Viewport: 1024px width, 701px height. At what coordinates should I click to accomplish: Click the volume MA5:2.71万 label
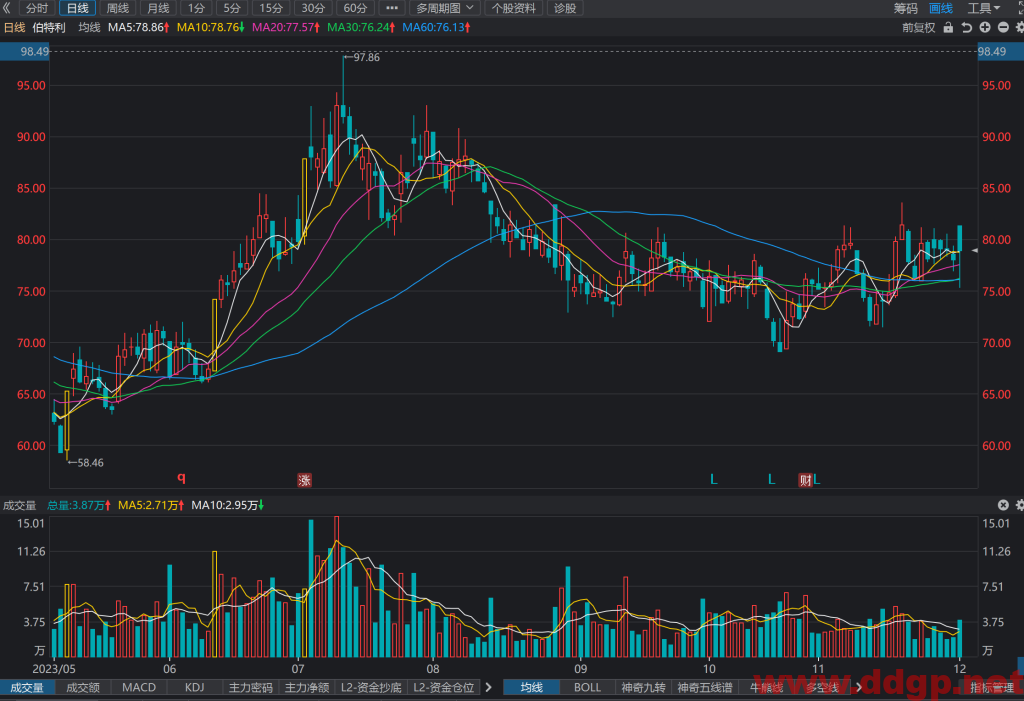151,505
